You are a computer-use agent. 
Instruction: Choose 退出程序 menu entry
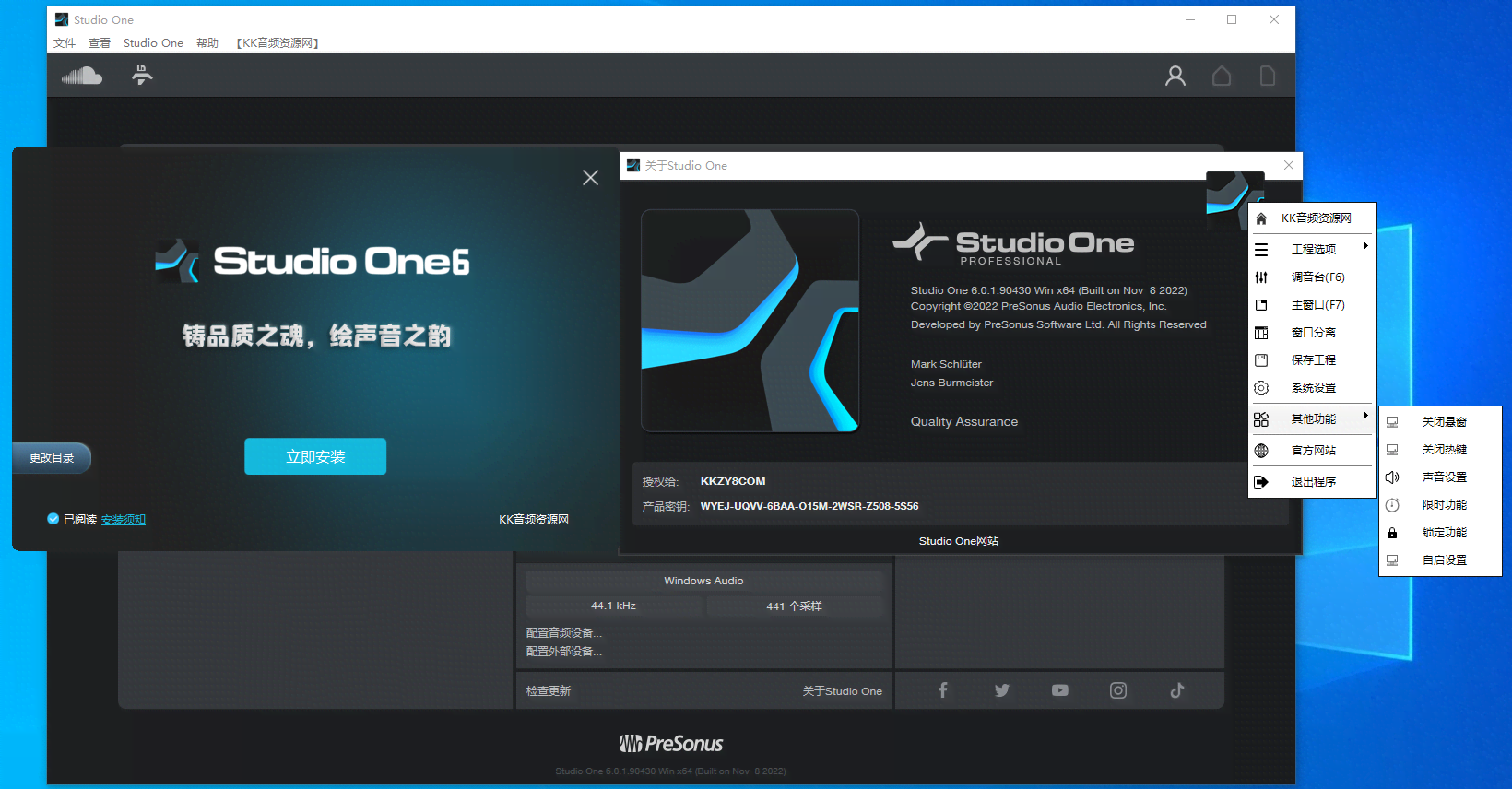click(x=1312, y=482)
